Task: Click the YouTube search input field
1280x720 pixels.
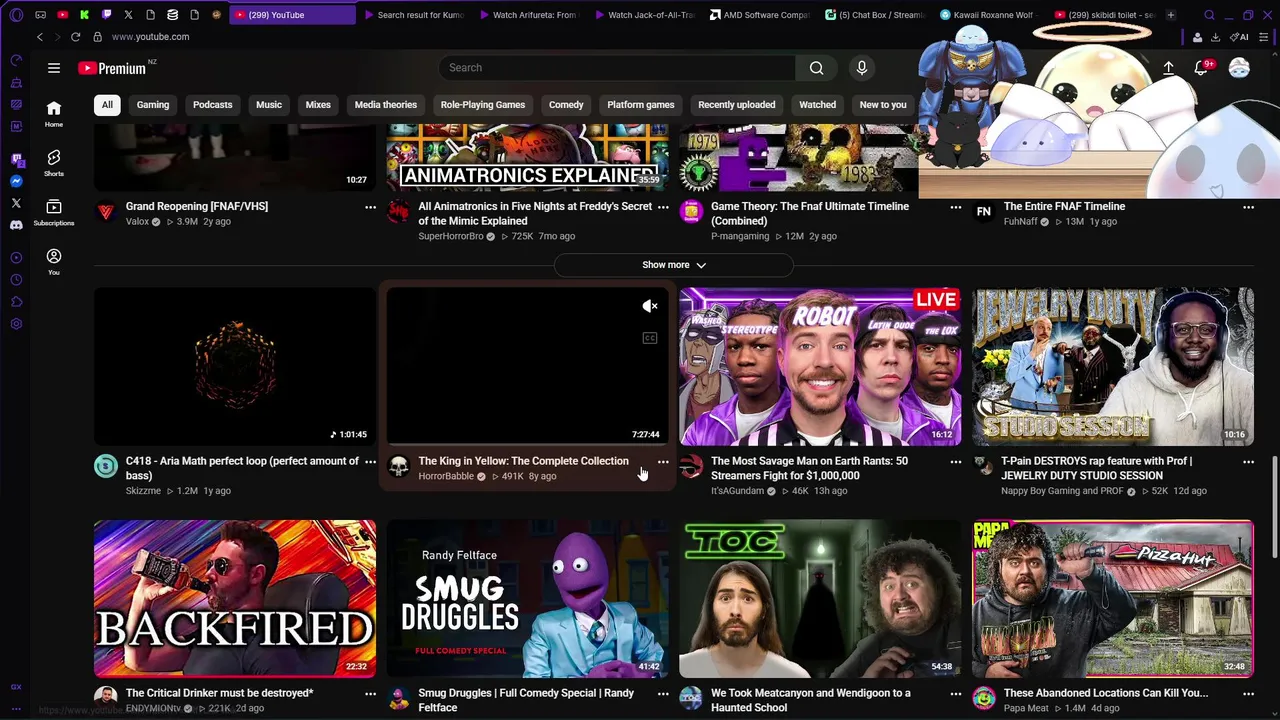Action: tap(617, 68)
